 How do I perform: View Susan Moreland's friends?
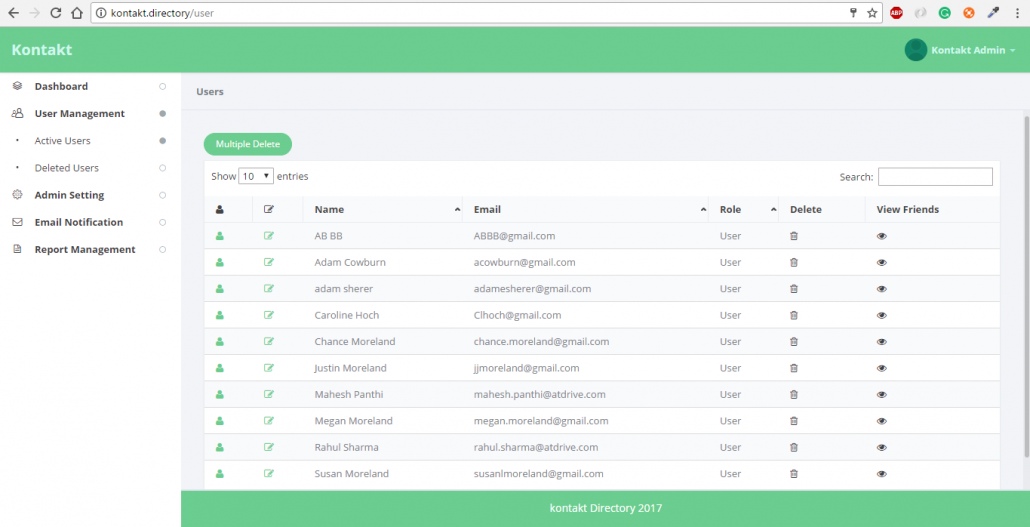(882, 473)
